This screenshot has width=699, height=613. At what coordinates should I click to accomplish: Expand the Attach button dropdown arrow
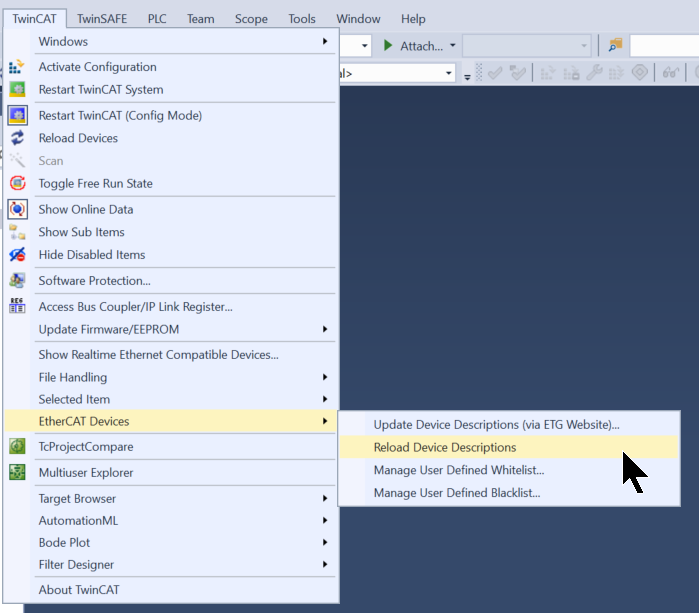click(452, 45)
